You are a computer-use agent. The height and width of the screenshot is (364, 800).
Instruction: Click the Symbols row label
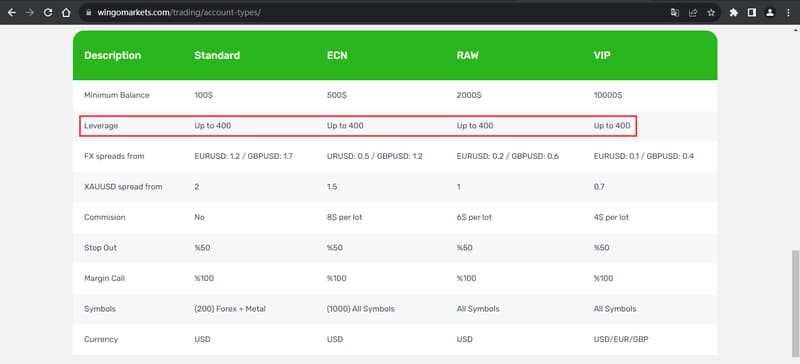[100, 309]
